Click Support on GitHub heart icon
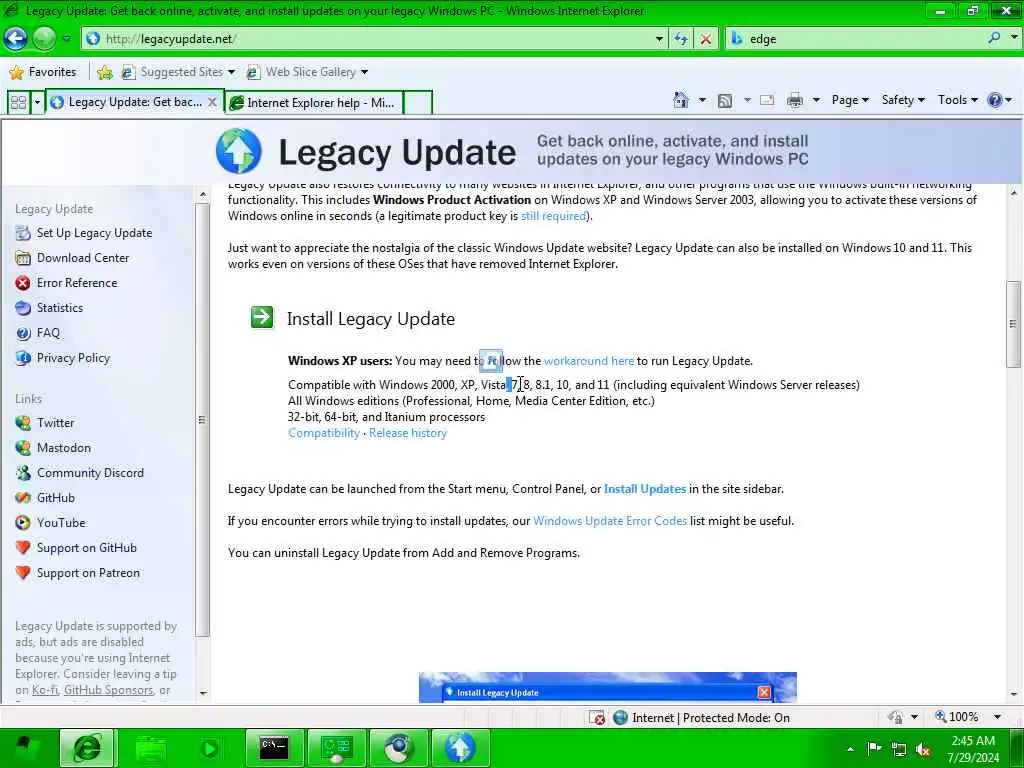 point(23,547)
